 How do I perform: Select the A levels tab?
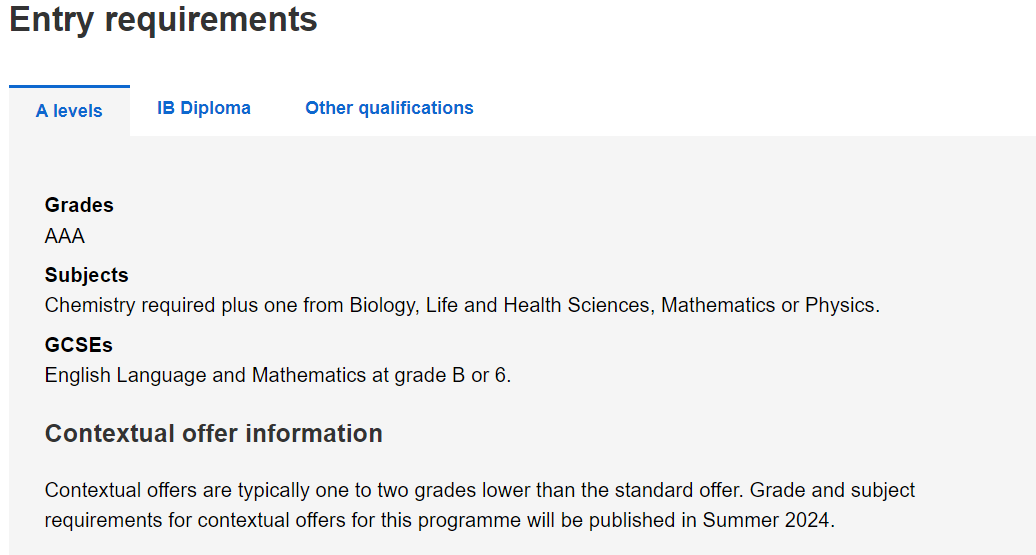69,111
